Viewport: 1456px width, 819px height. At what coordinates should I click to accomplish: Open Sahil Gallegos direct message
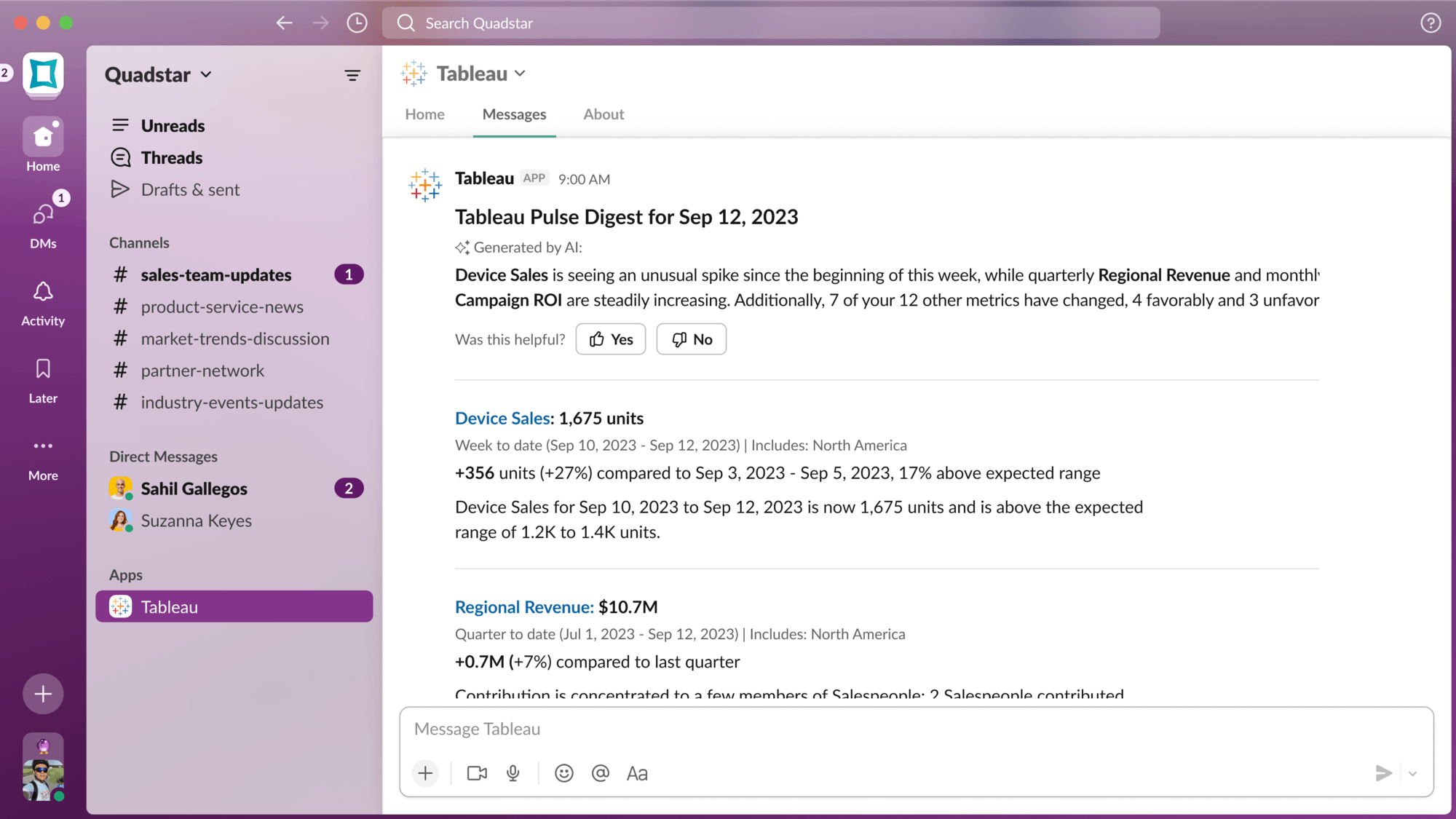234,488
